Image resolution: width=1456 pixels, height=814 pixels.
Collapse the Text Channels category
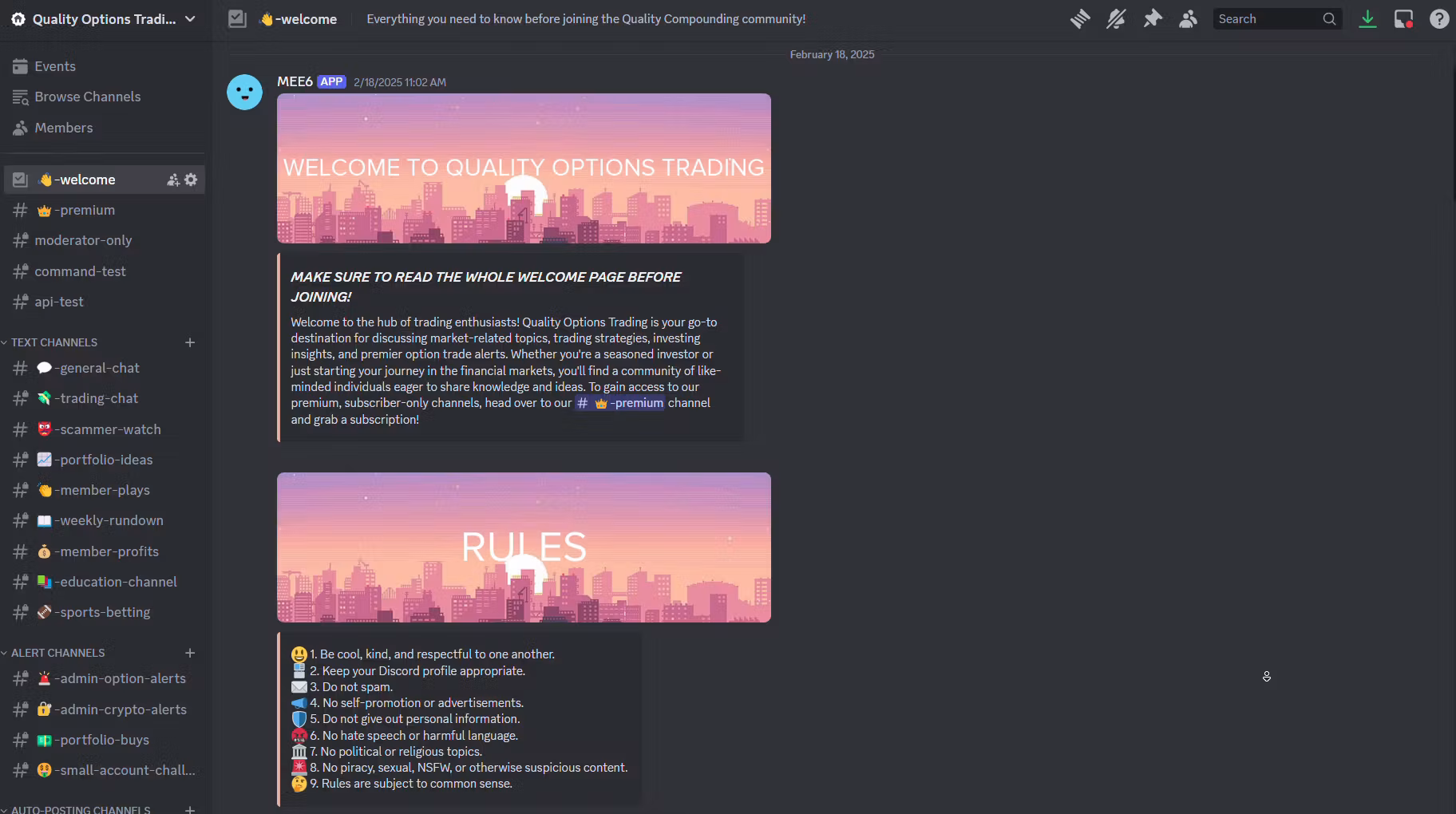pos(53,342)
